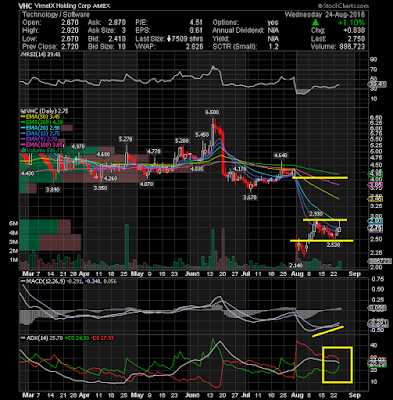Click the Last Size 7509 shrs value
This screenshot has width=393, height=400.
pyautogui.click(x=185, y=39)
